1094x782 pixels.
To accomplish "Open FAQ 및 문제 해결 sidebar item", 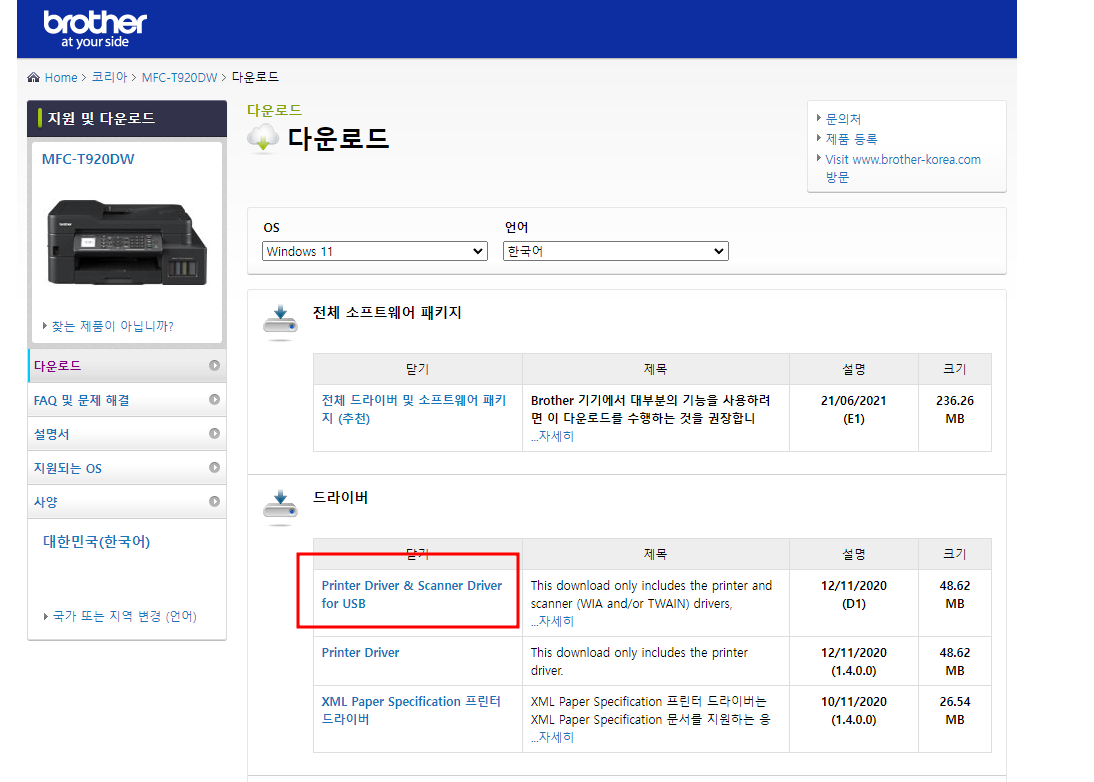I will coord(127,400).
